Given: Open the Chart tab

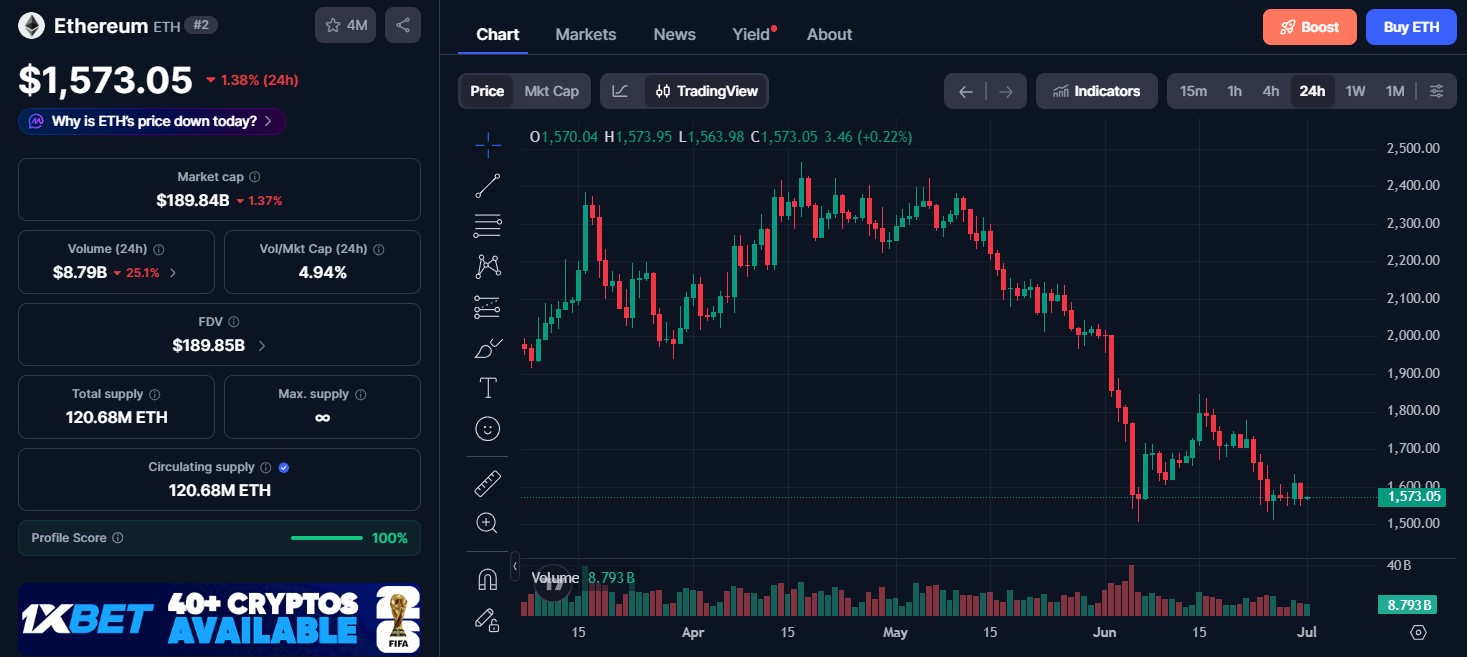Looking at the screenshot, I should (497, 34).
